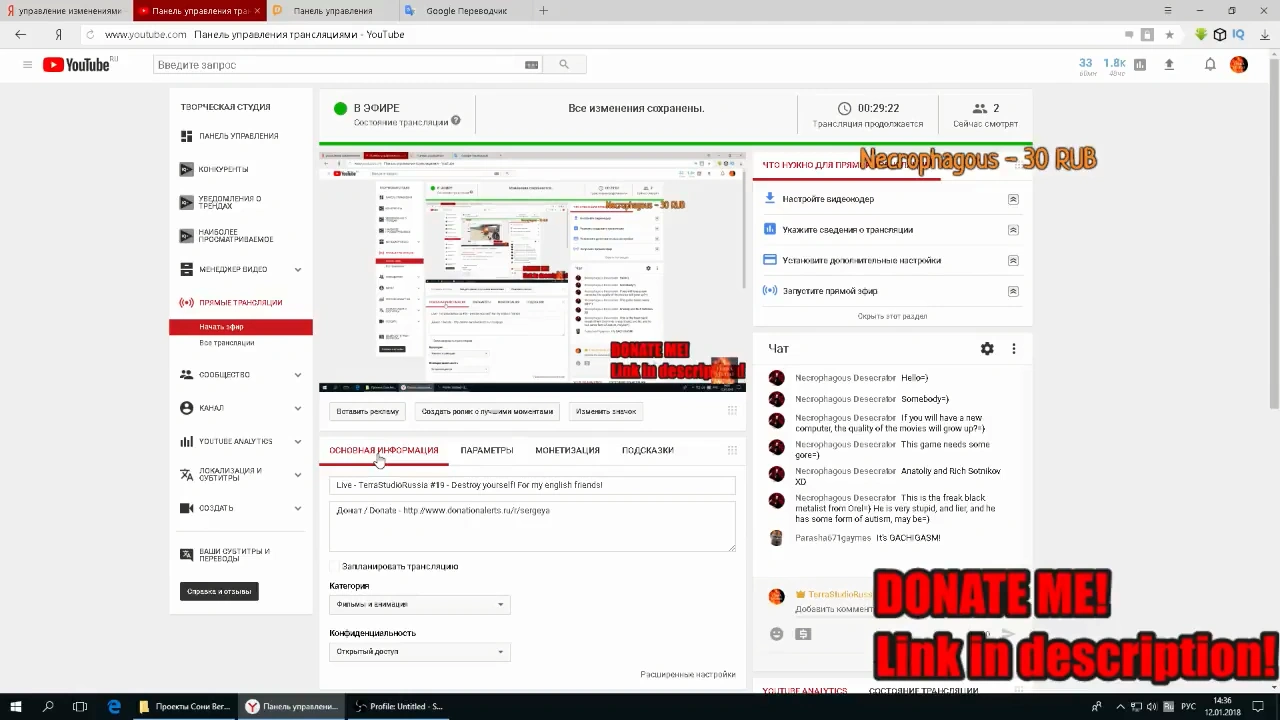Switch to the Основная информация tab
The width and height of the screenshot is (1280, 720).
pos(384,450)
